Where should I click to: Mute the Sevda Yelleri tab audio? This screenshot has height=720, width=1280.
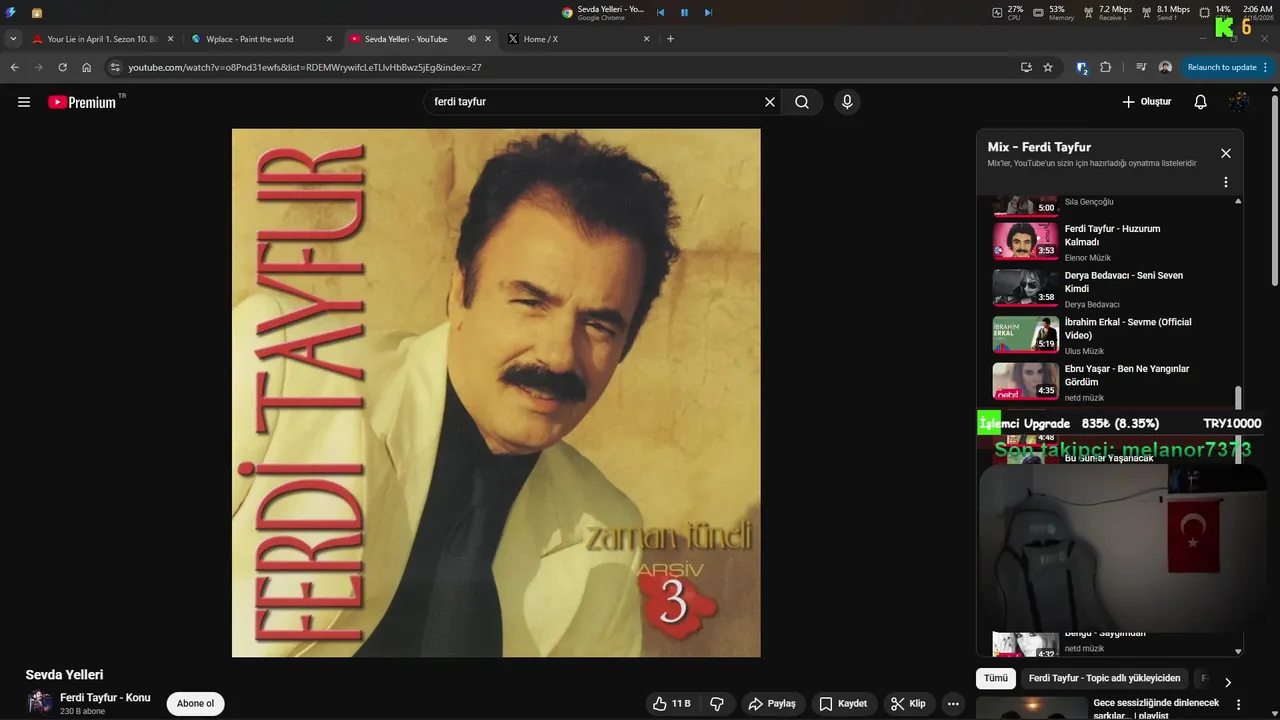pyautogui.click(x=472, y=39)
